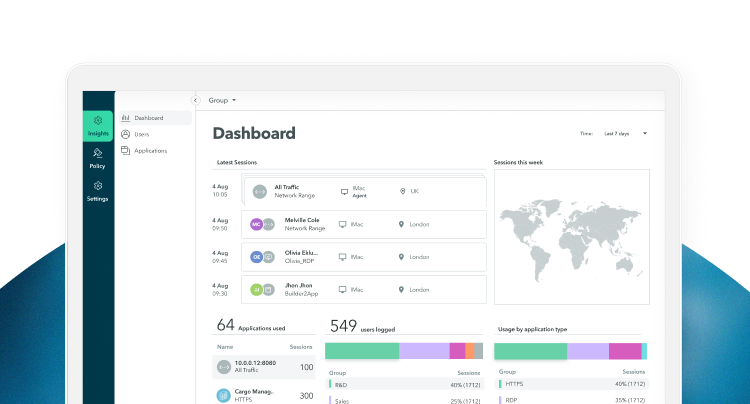Image resolution: width=750 pixels, height=404 pixels.
Task: Click orange segment of users logged bar
Action: pos(470,351)
